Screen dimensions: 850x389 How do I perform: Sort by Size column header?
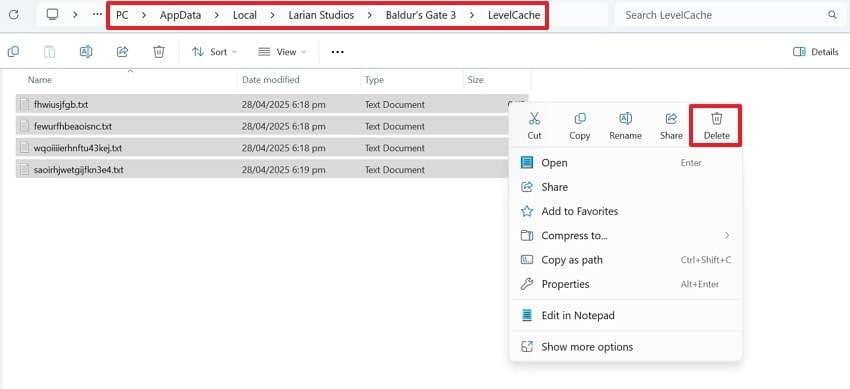(x=475, y=80)
